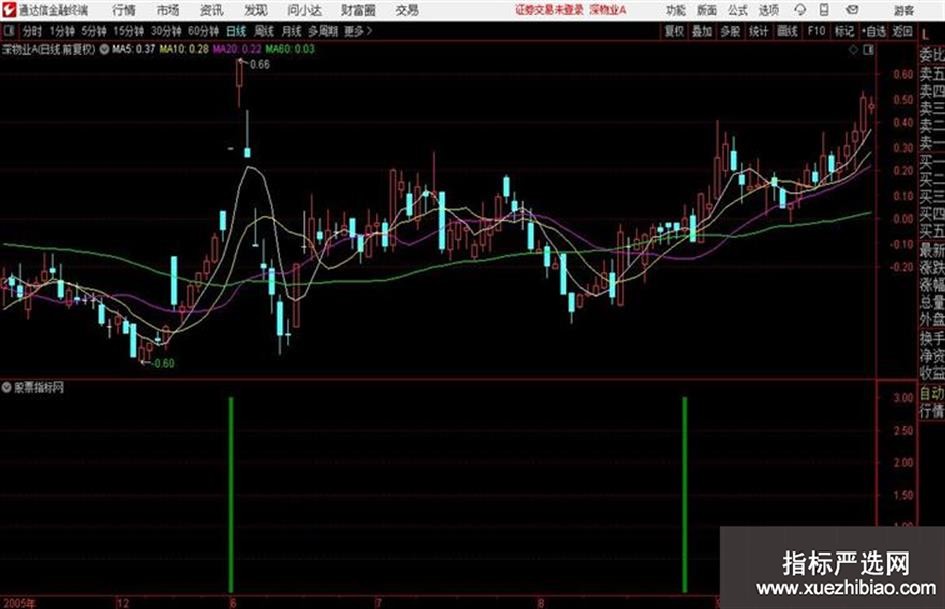Select the 5分钟 period tab

coord(93,31)
